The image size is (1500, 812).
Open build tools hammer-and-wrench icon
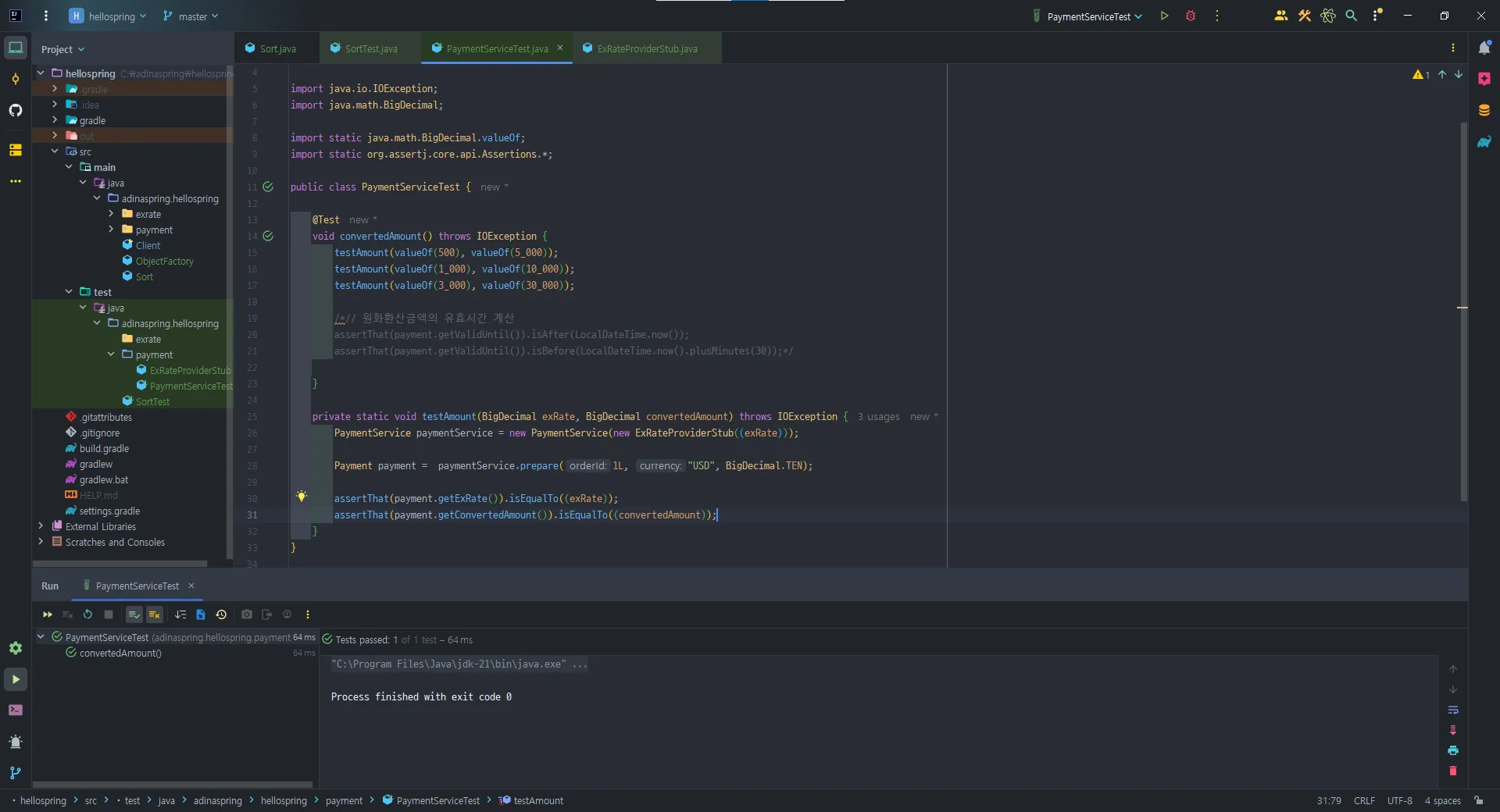(x=1305, y=16)
